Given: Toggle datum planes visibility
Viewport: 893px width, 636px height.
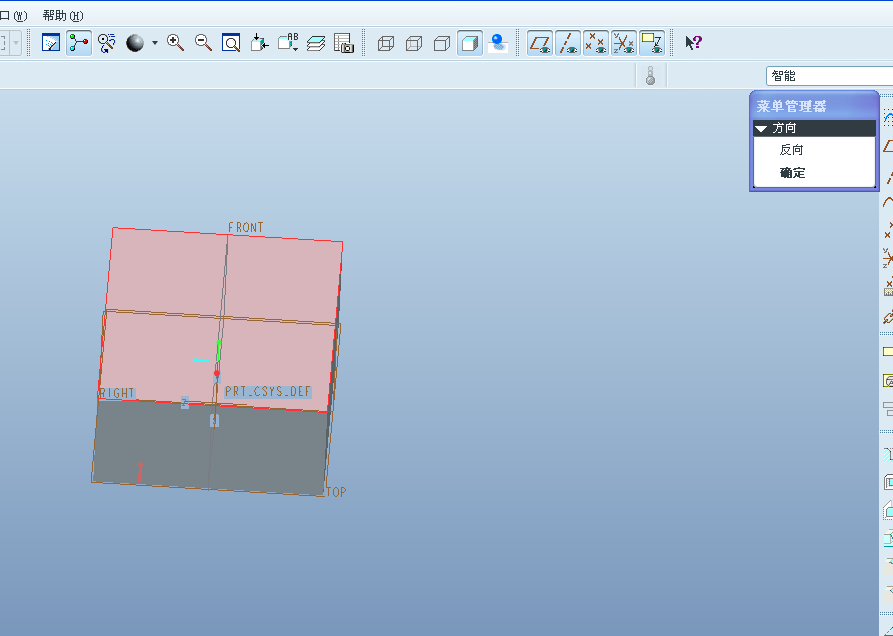Looking at the screenshot, I should tap(540, 43).
